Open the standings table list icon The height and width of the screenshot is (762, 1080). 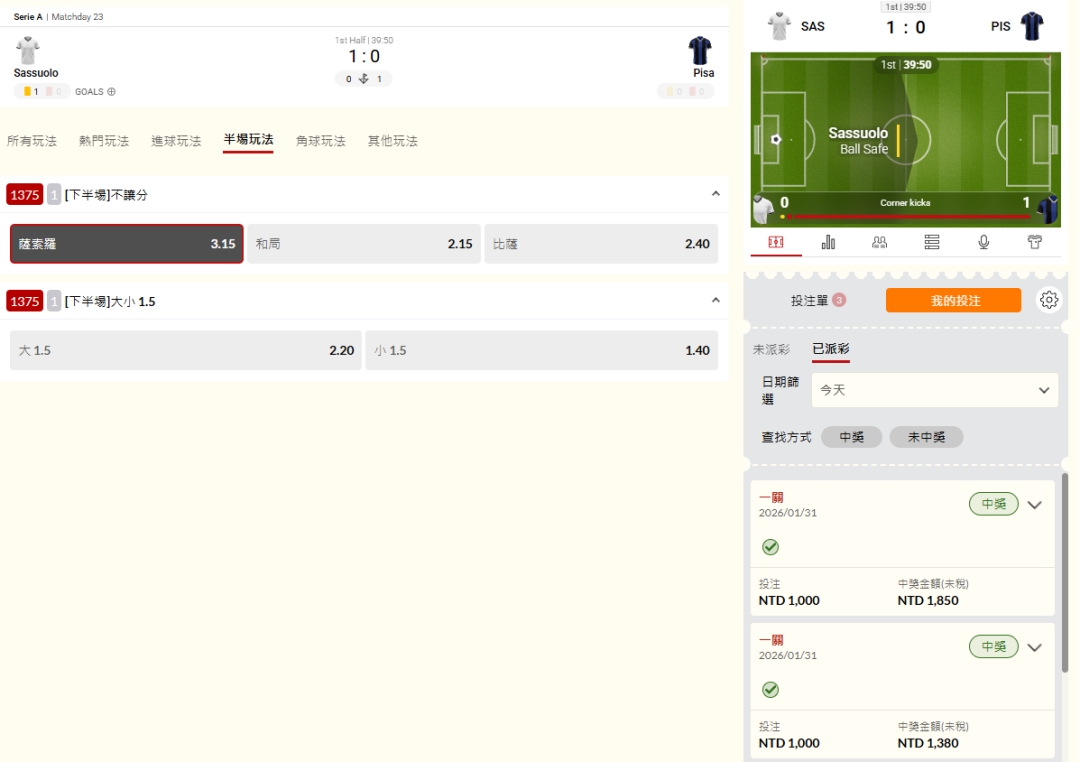pyautogui.click(x=932, y=242)
